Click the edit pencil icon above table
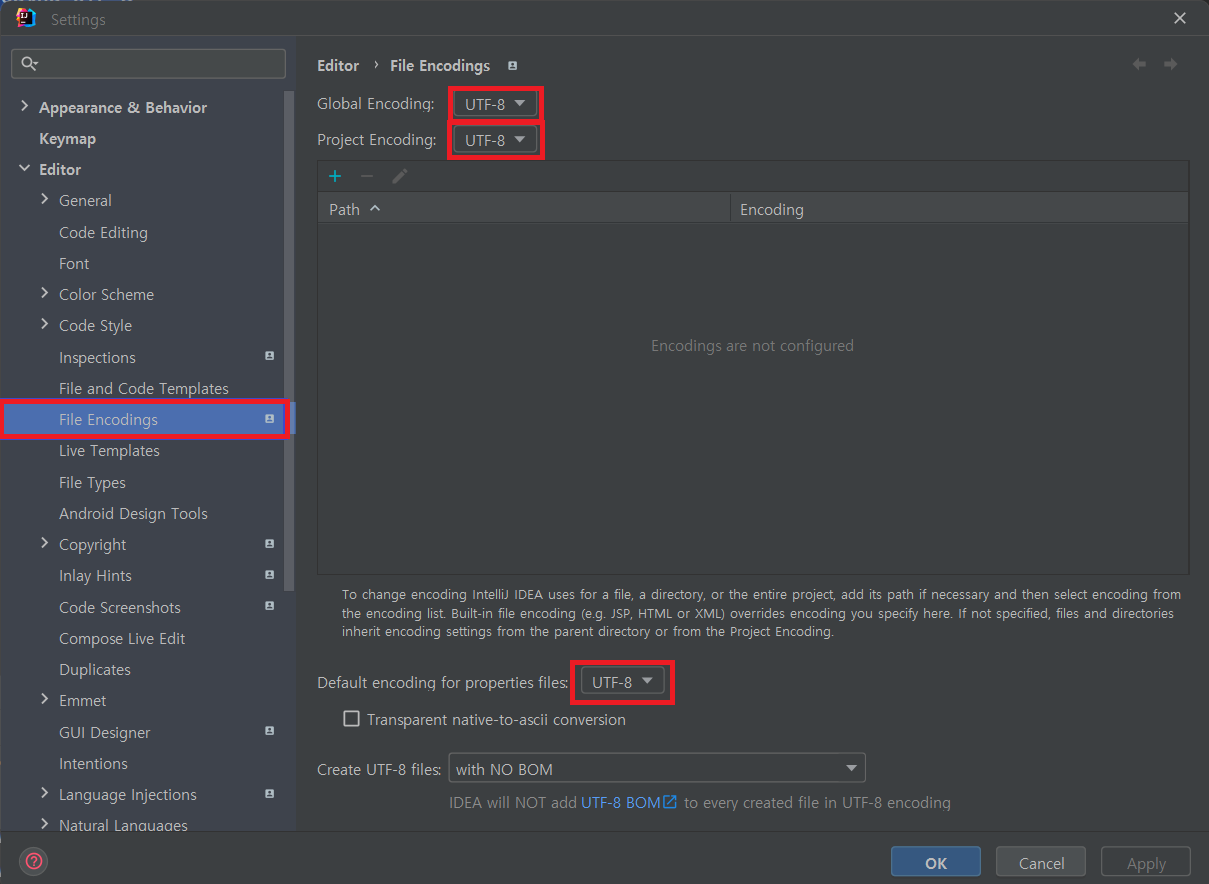The height and width of the screenshot is (884, 1209). point(400,176)
